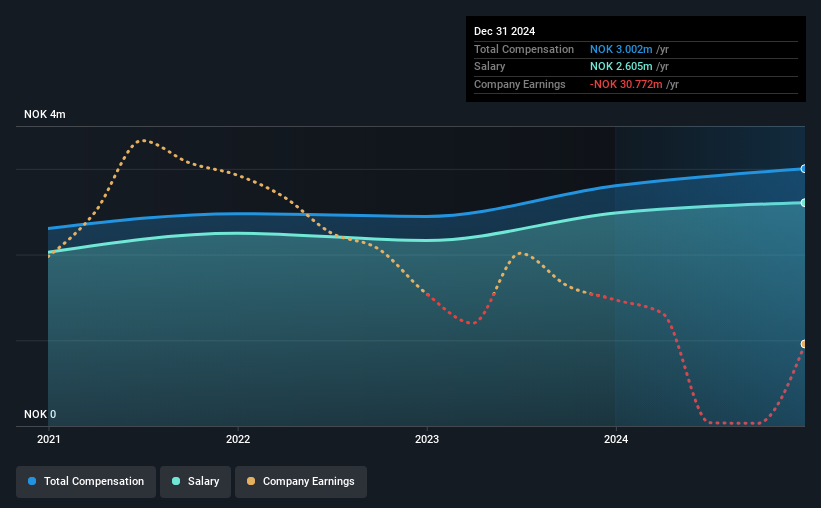Click the Dec 31 2024 tooltip date
The height and width of the screenshot is (508, 821).
coord(504,31)
